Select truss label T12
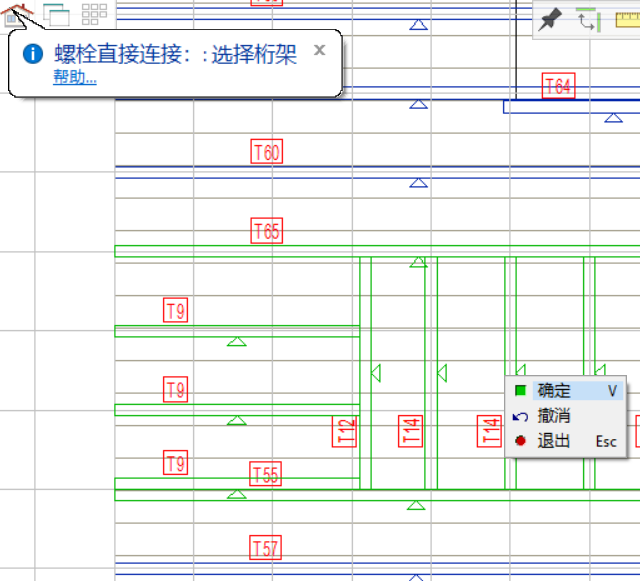640x581 pixels. (x=344, y=432)
